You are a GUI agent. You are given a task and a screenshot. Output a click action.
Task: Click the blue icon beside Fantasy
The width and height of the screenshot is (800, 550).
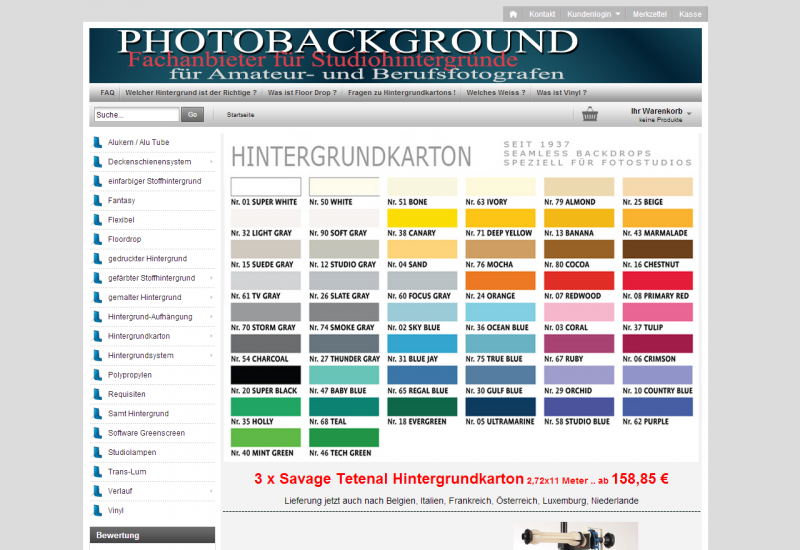(x=98, y=200)
